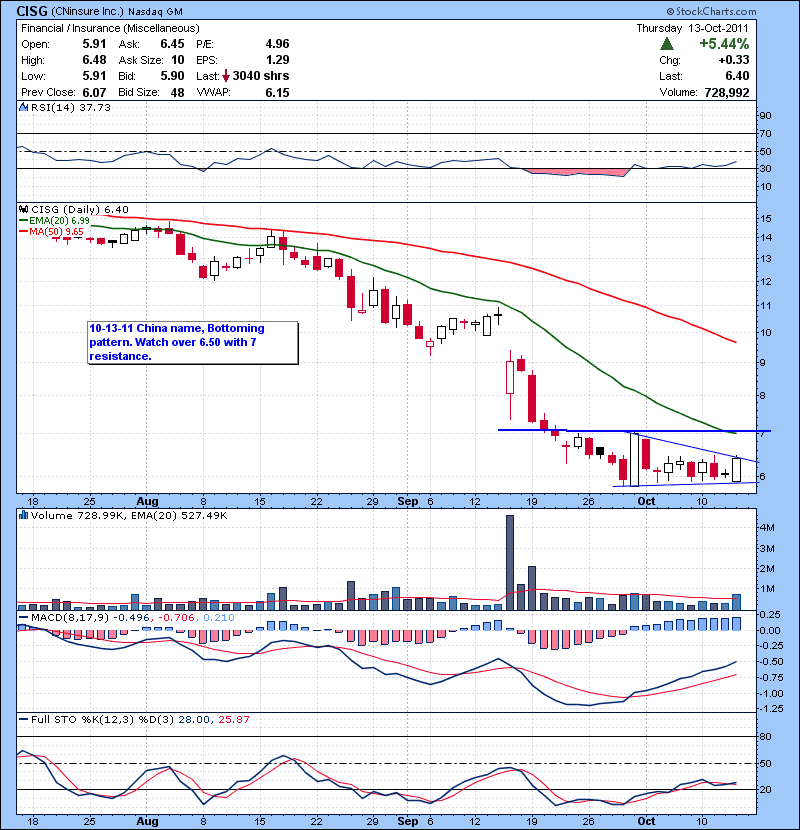Click the EPS value 1.29
The height and width of the screenshot is (830, 800).
277,60
